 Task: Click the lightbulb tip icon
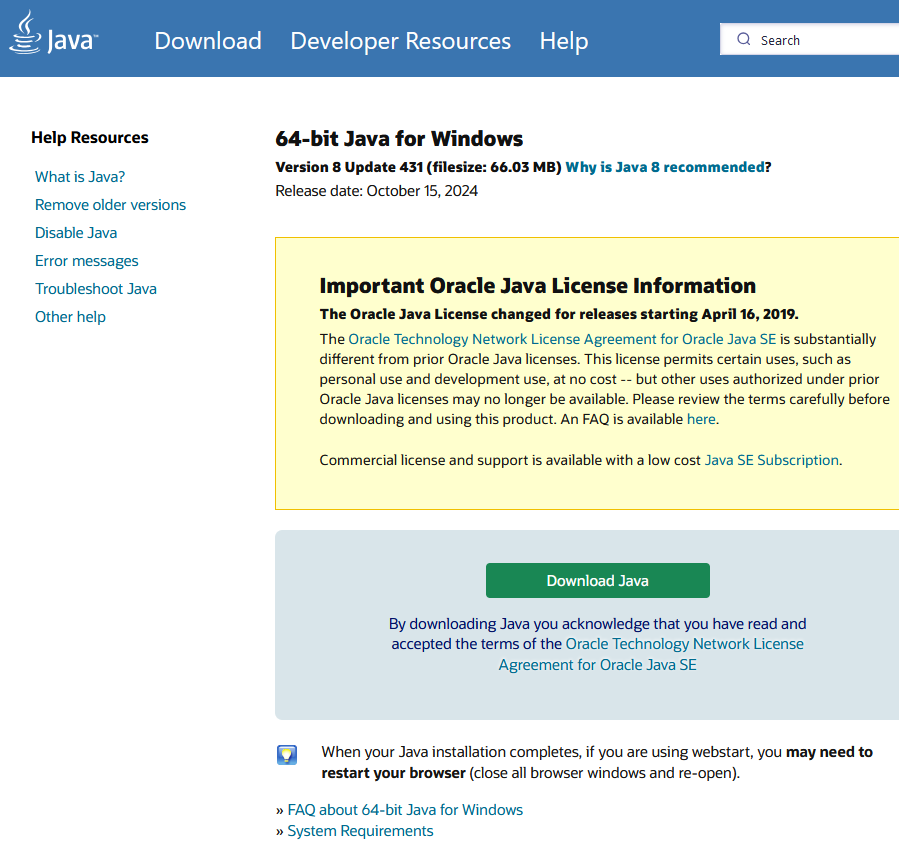[x=287, y=755]
